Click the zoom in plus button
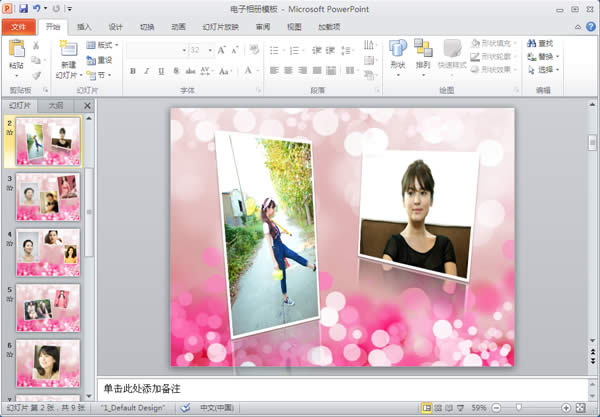Viewport: 600px width, 417px height. [x=566, y=408]
